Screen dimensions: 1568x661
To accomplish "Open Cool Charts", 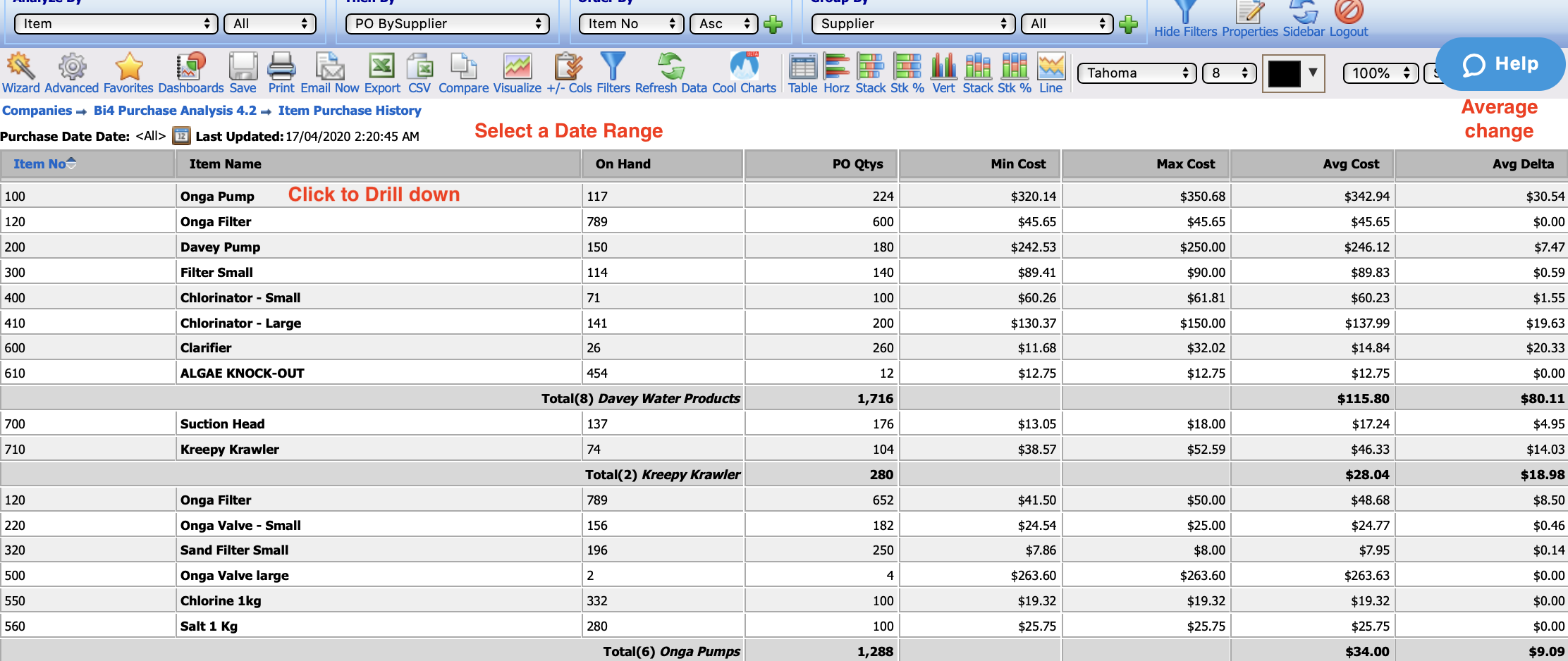I will 744,73.
